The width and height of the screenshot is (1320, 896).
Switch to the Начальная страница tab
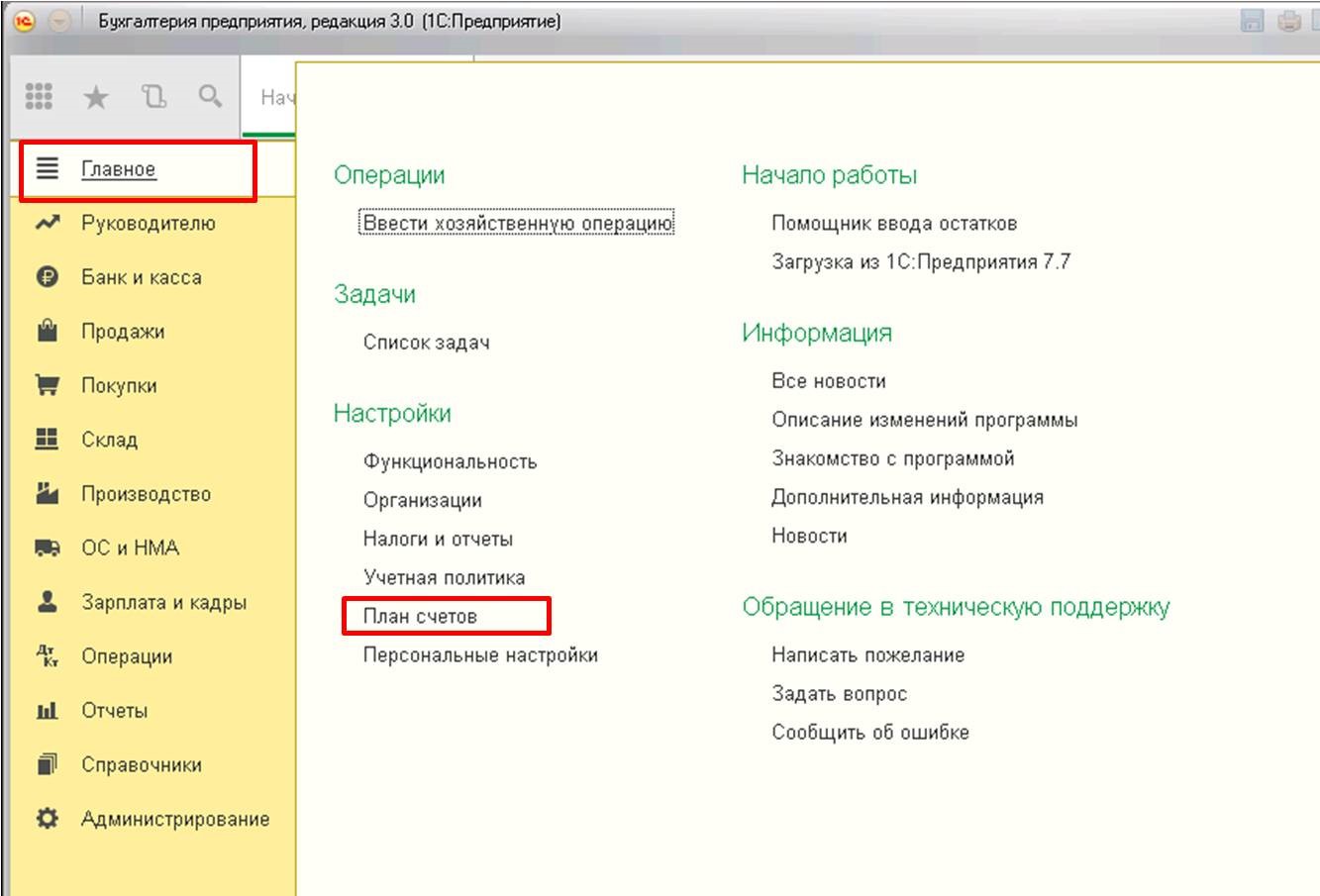tap(269, 97)
